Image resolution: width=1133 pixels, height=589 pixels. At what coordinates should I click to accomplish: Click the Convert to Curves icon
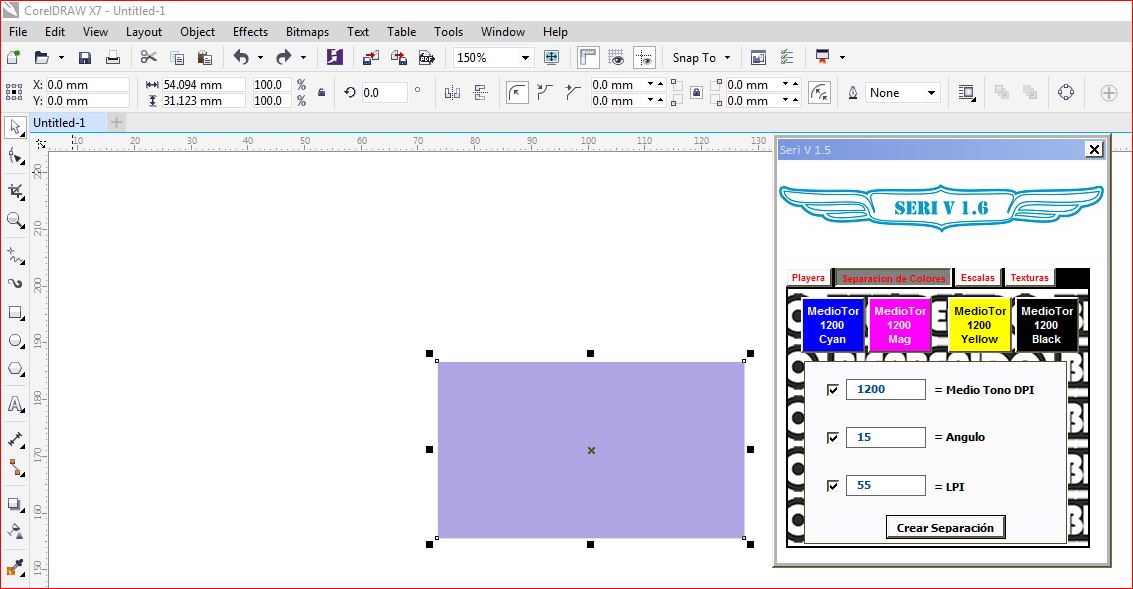[x=1066, y=93]
